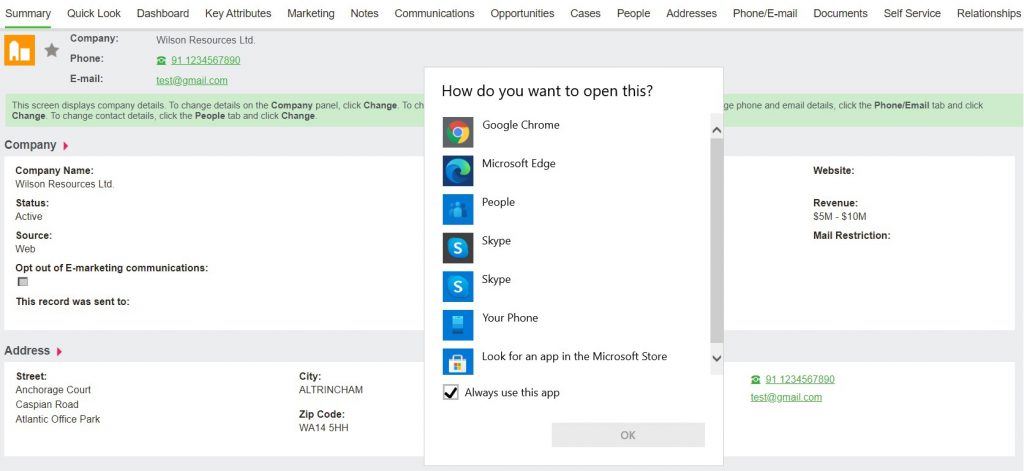This screenshot has width=1024, height=471.
Task: Click the Caspian Road street line
Action: tap(47, 404)
